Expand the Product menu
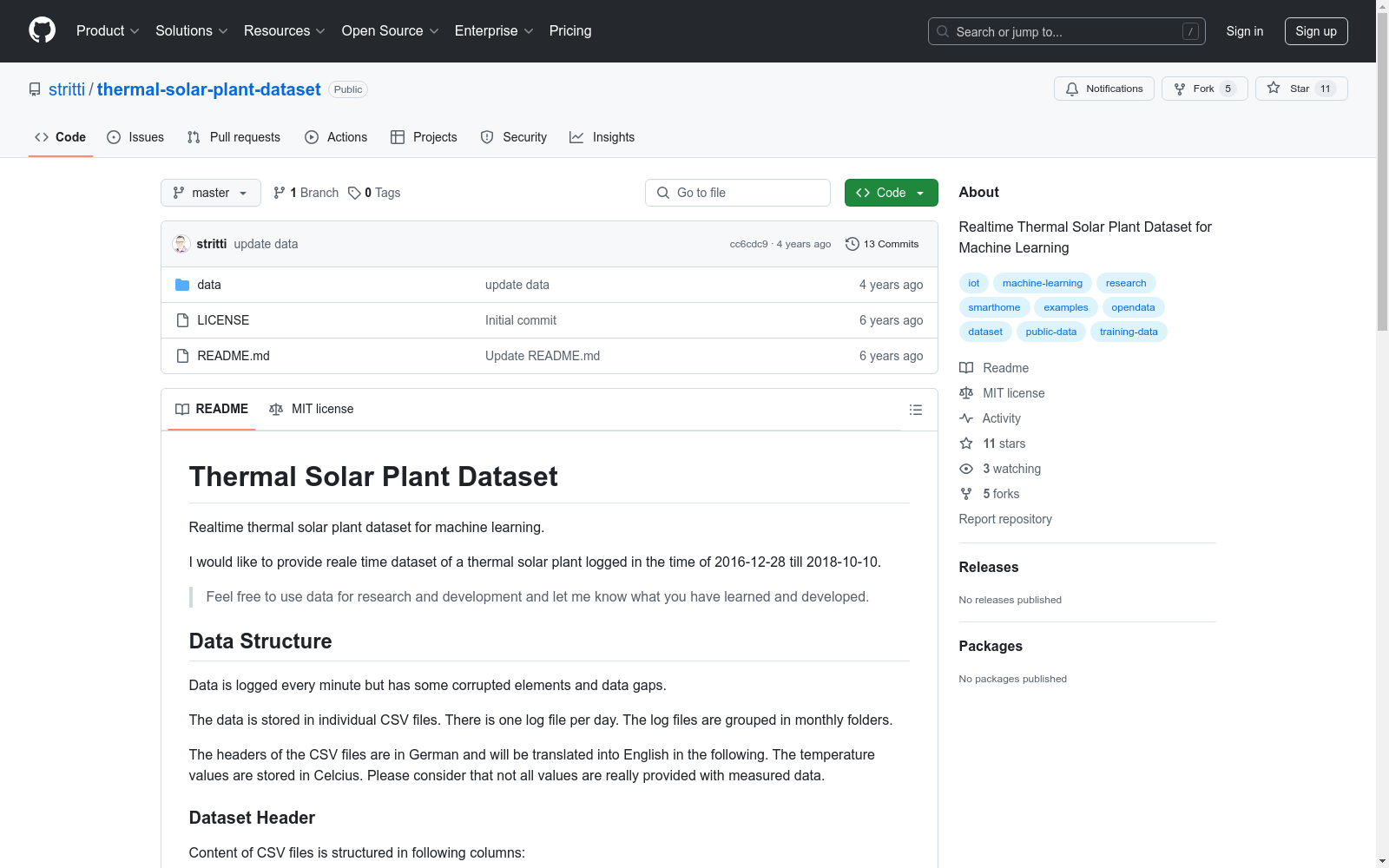The height and width of the screenshot is (868, 1389). [108, 31]
